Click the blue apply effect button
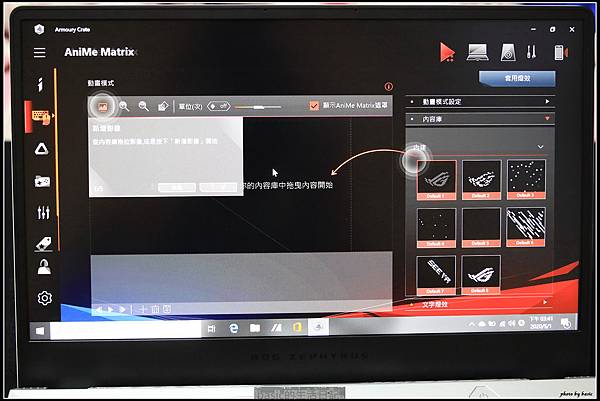Viewport: 600px width, 401px height. tap(517, 78)
